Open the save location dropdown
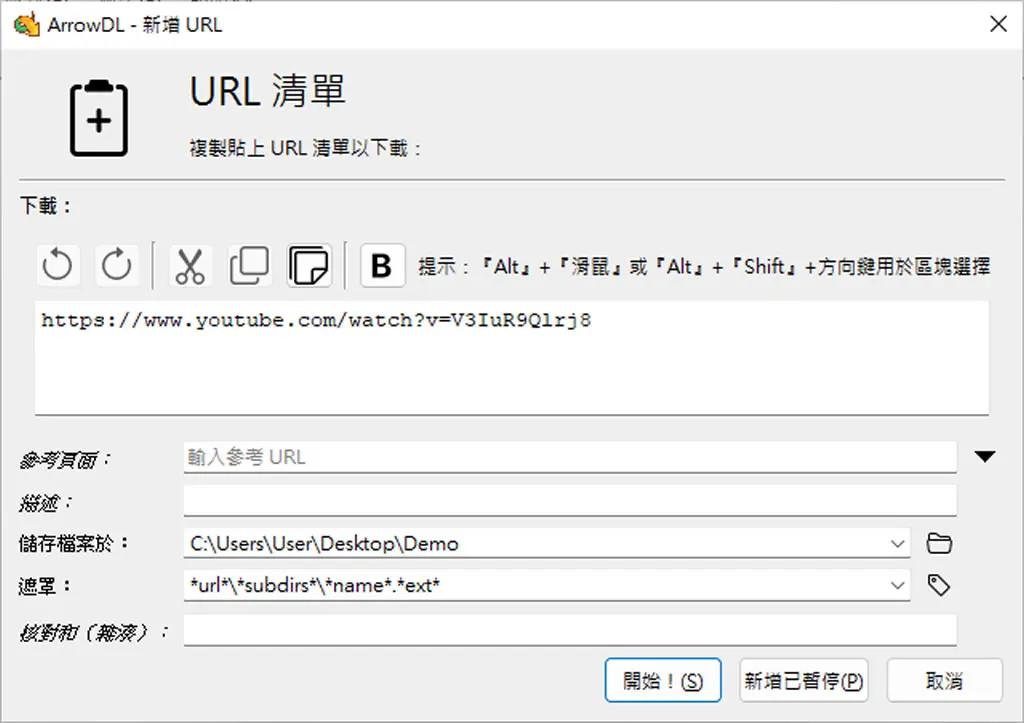1024x723 pixels. (898, 543)
